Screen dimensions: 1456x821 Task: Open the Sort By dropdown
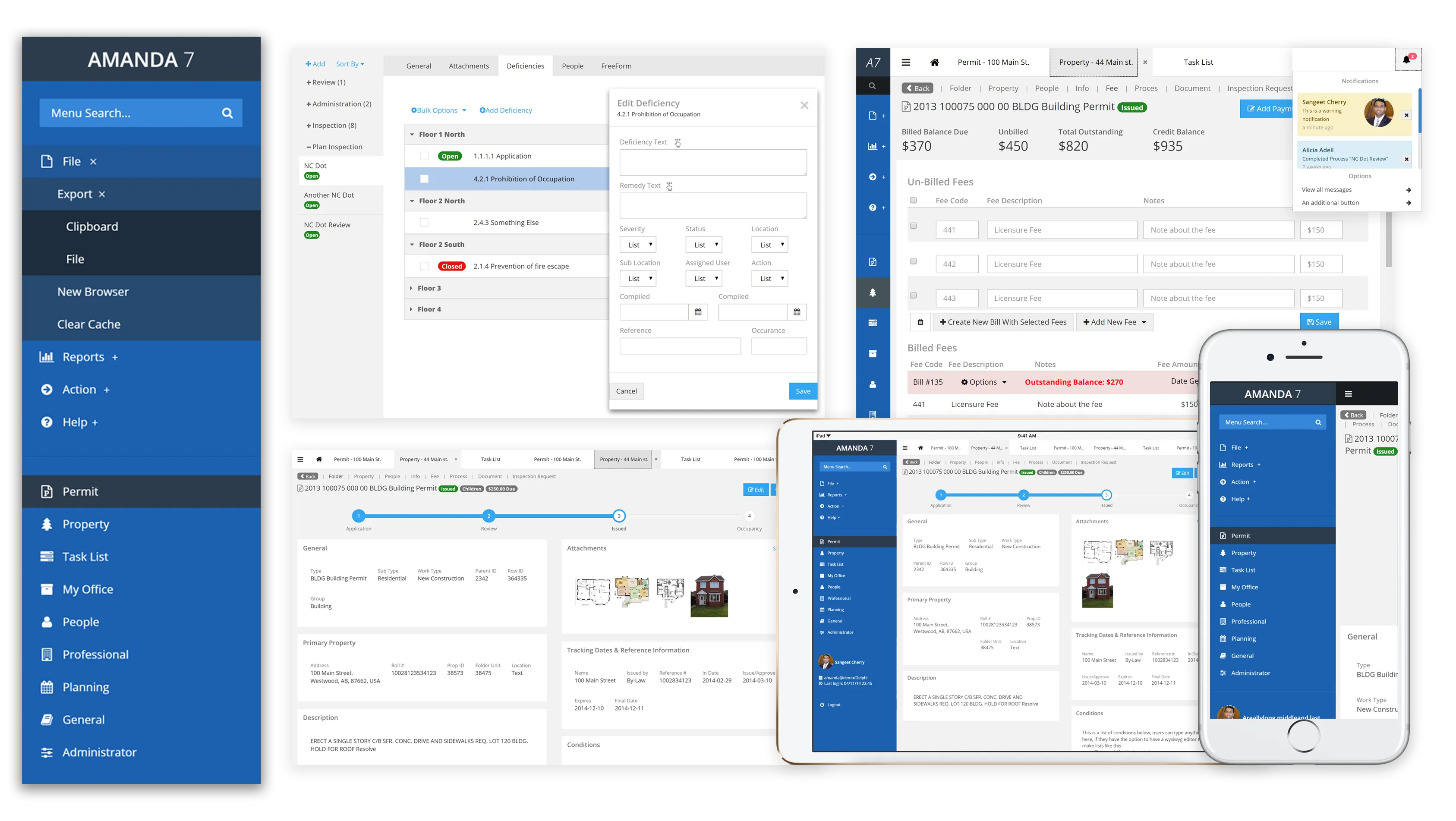pos(350,64)
